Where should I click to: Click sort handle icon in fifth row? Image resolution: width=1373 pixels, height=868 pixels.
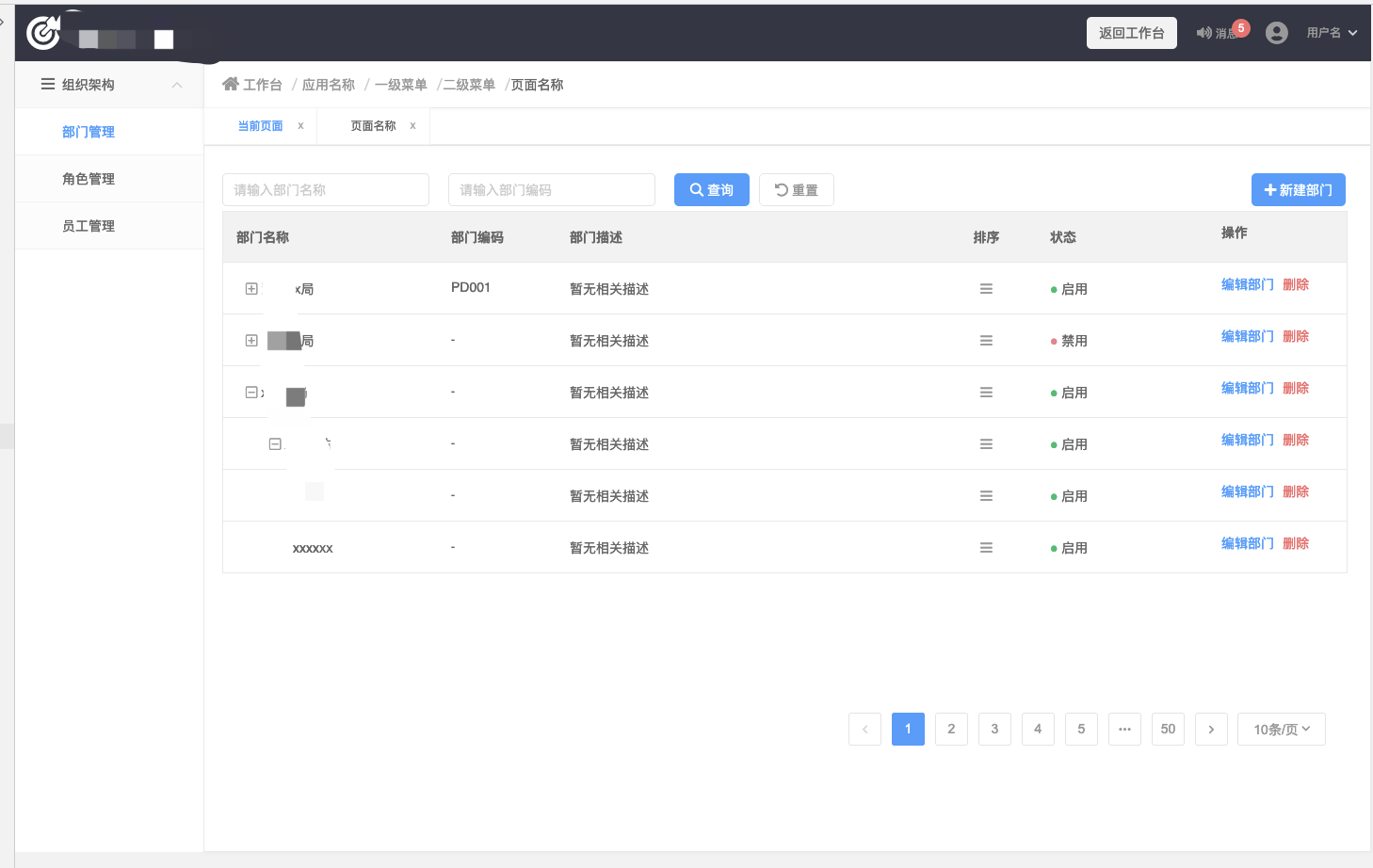986,496
